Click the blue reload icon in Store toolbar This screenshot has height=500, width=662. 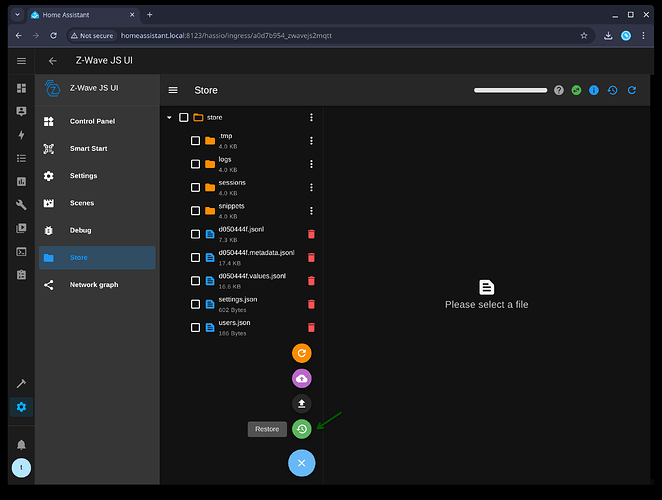tap(632, 90)
